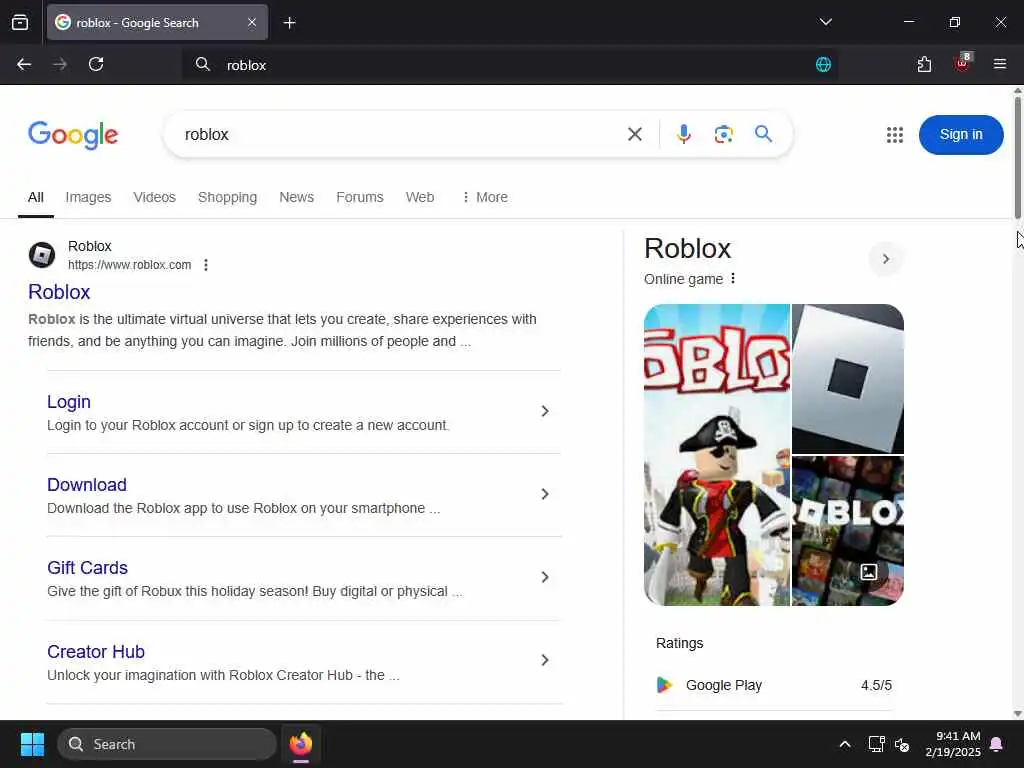
Task: Close the roblox Google Search tab
Action: tap(252, 23)
